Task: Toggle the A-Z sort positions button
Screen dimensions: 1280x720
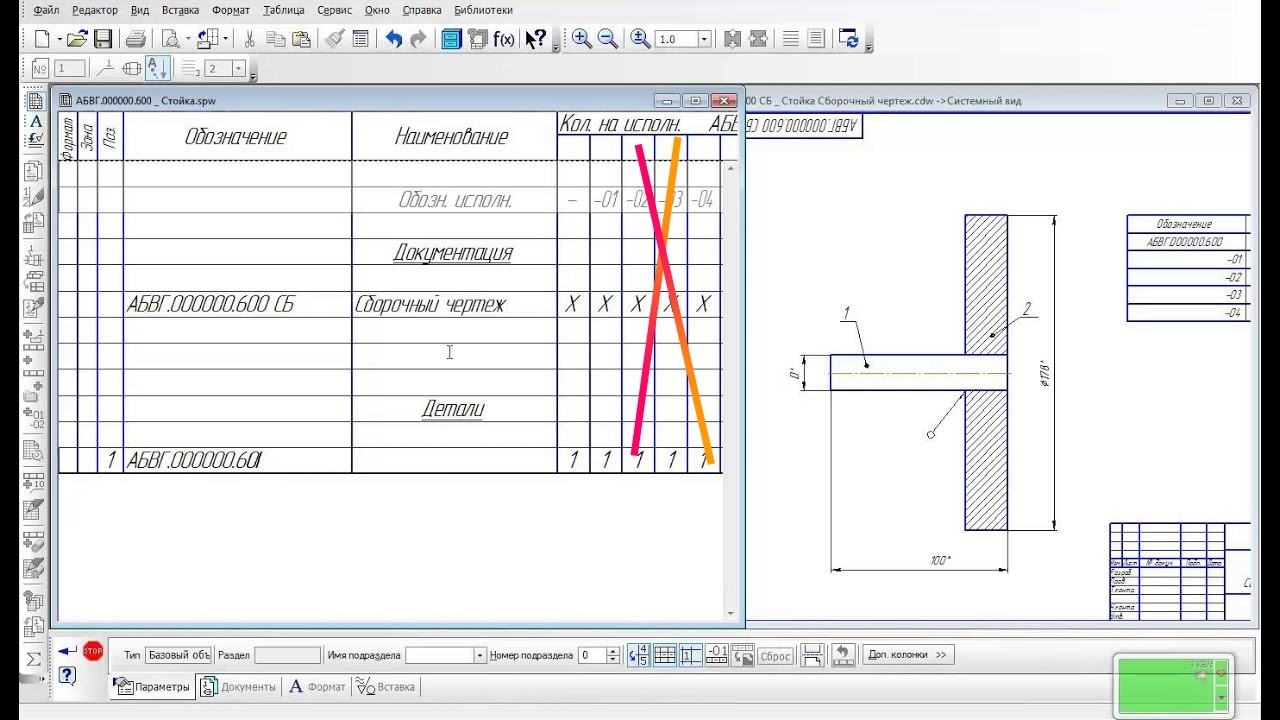Action: click(158, 68)
